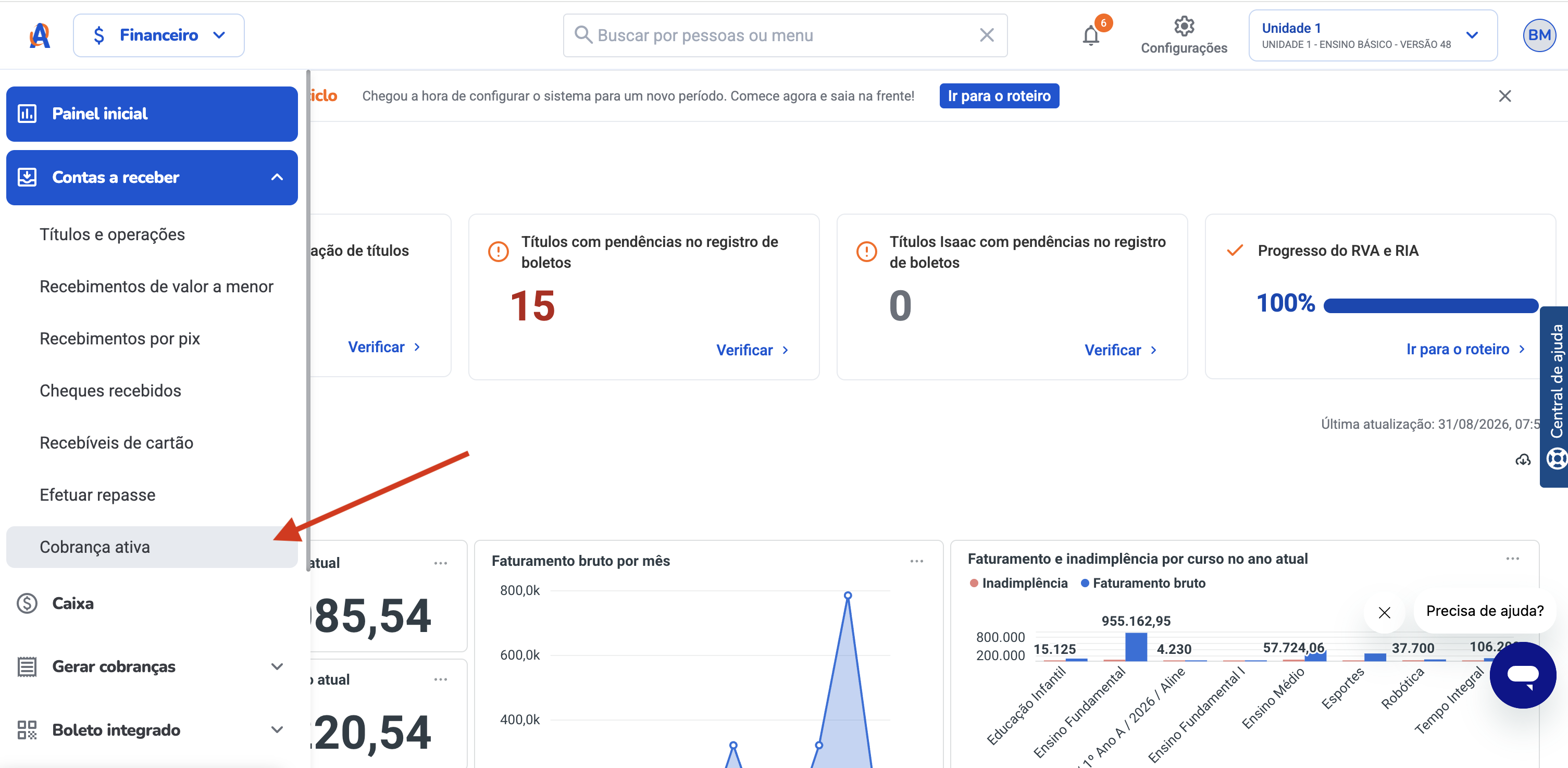The width and height of the screenshot is (1568, 768).
Task: Click Verificar for Títulos Isaac card
Action: (x=1121, y=350)
